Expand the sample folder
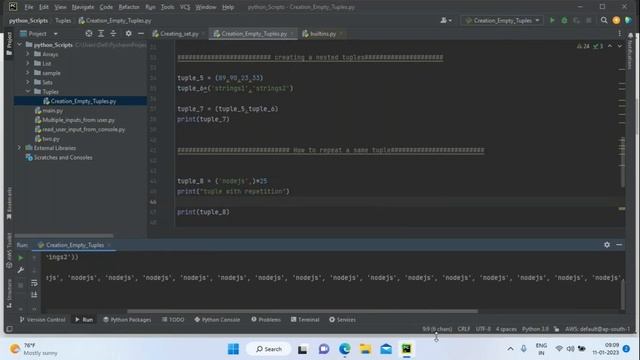The width and height of the screenshot is (640, 360). click(x=28, y=73)
